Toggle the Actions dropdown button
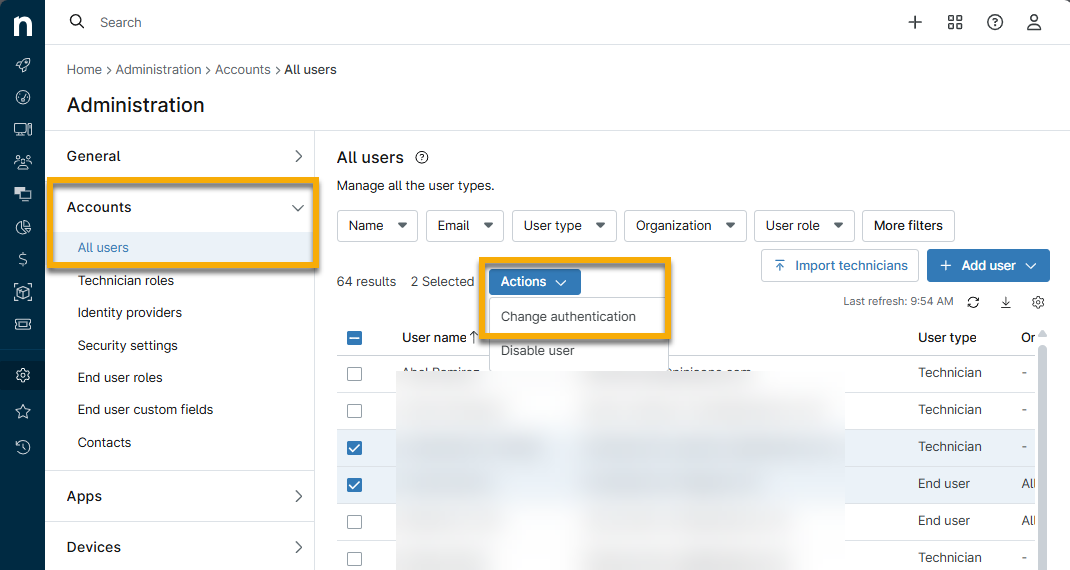The image size is (1070, 570). pyautogui.click(x=534, y=282)
